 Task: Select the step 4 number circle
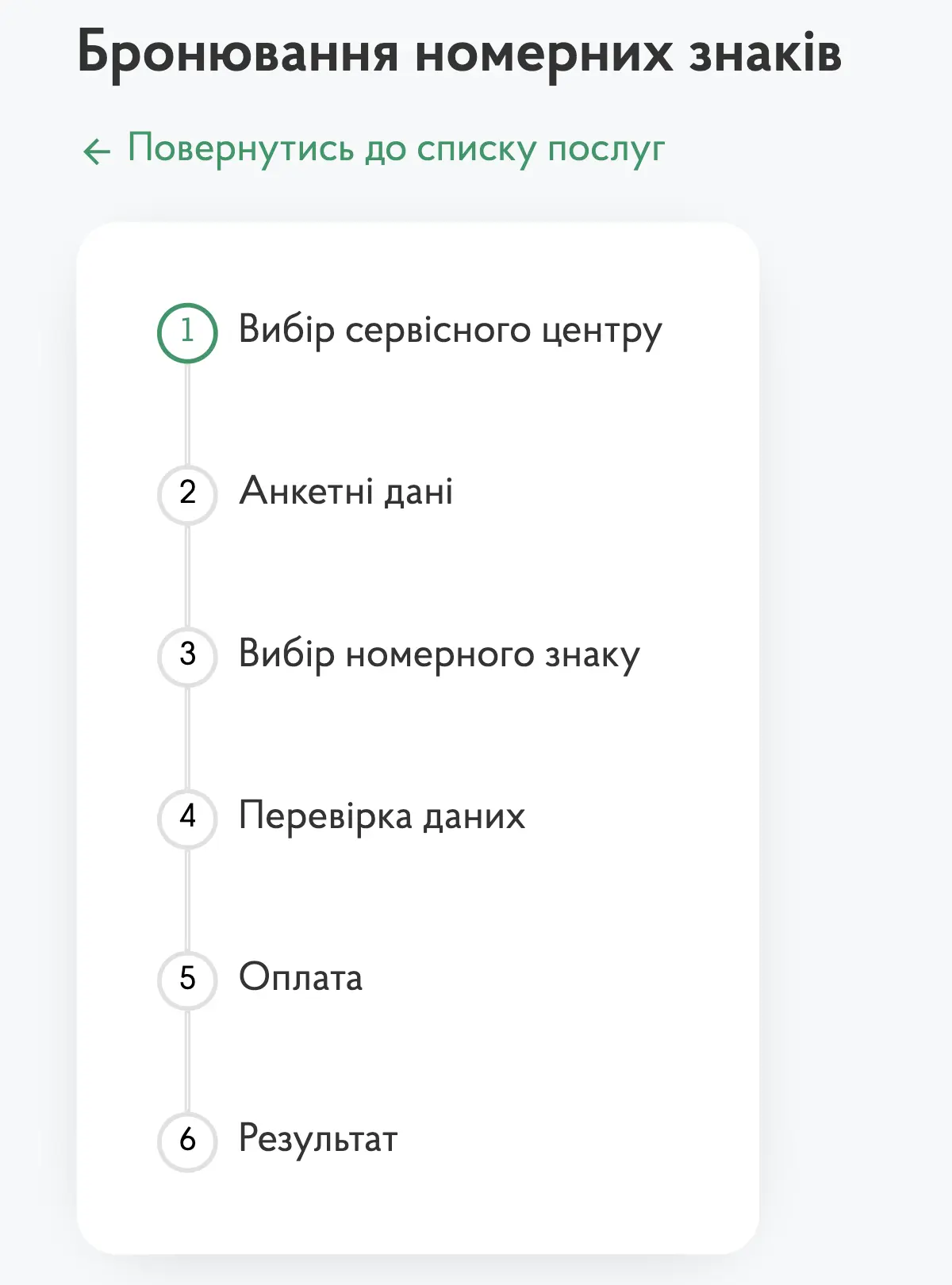pyautogui.click(x=187, y=818)
